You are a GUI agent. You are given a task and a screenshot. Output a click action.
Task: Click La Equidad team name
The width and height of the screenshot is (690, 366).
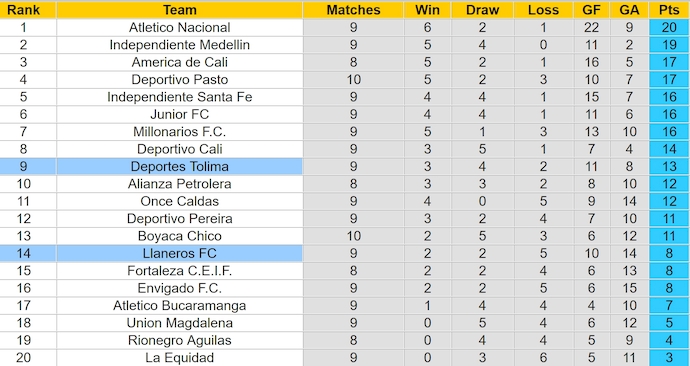[x=180, y=358]
